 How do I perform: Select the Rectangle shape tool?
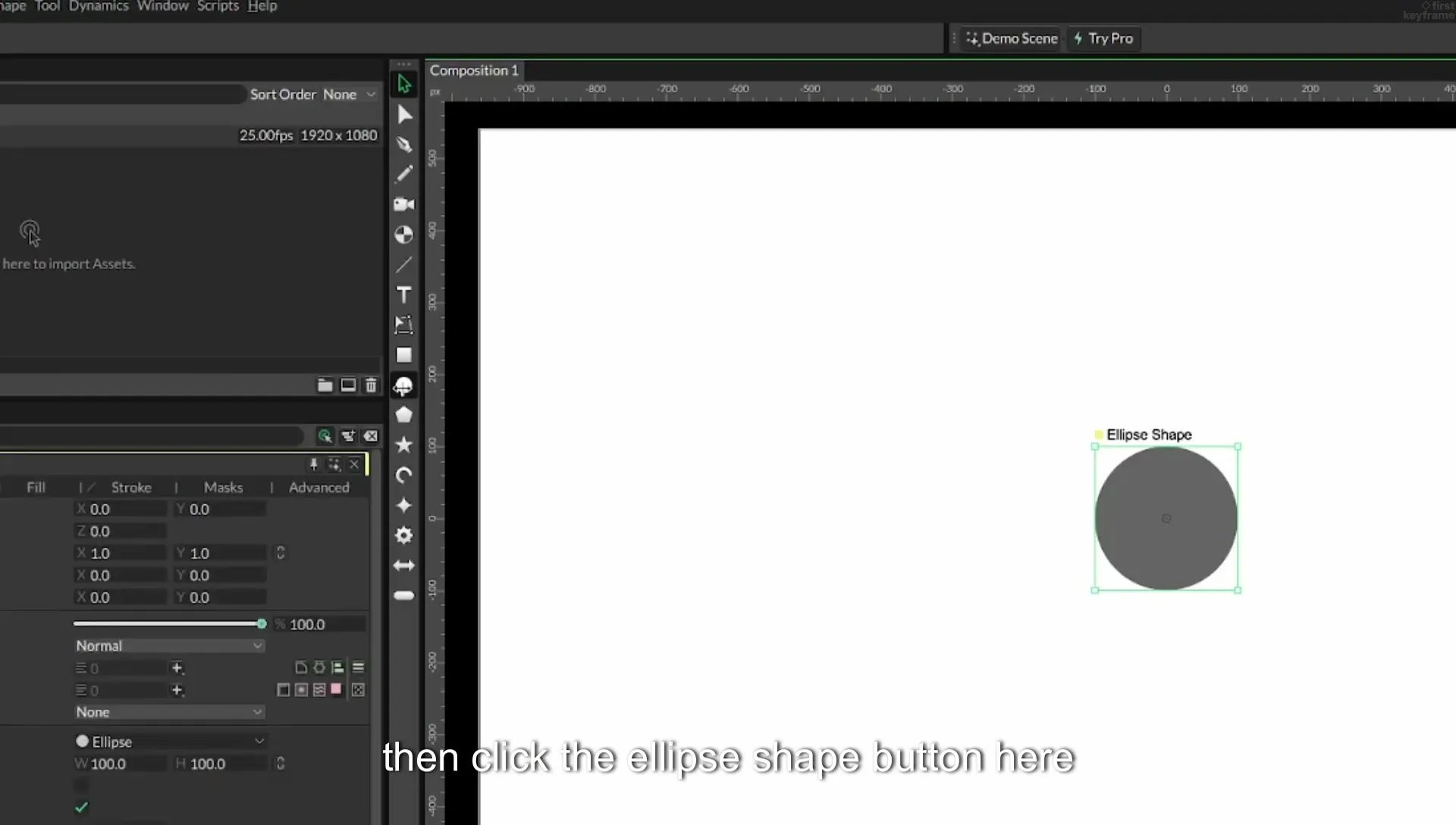(404, 355)
